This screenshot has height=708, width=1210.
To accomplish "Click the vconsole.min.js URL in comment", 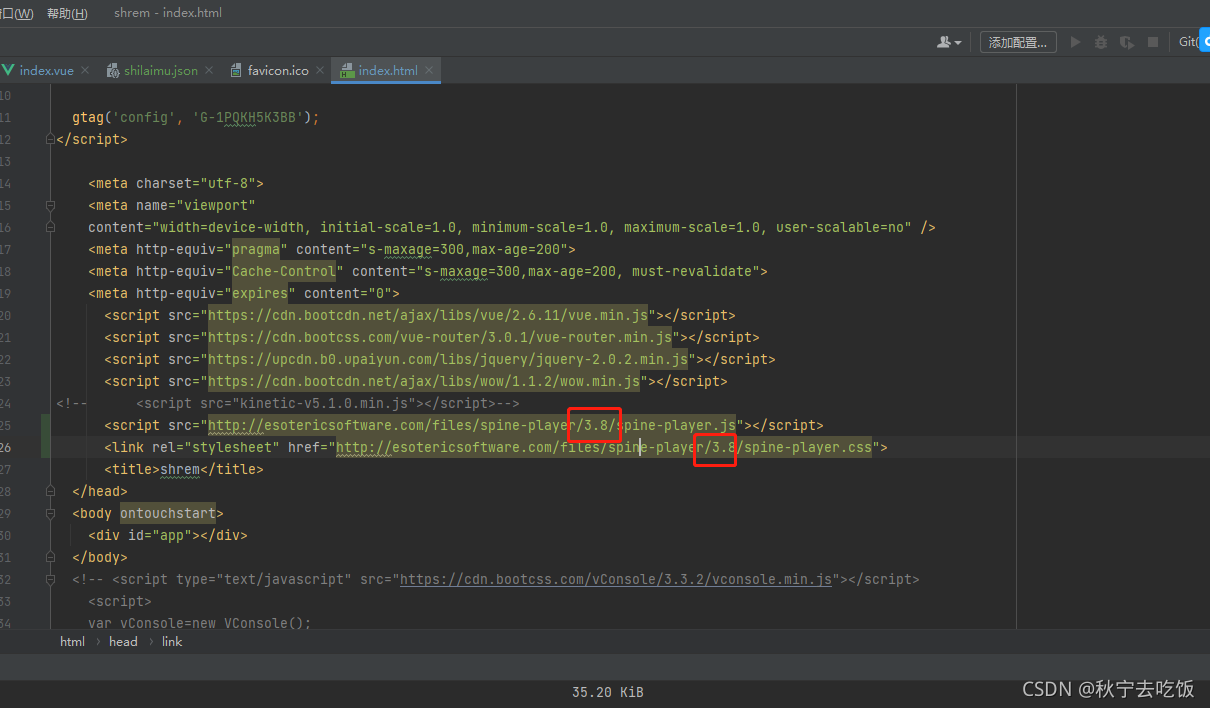I will tap(616, 579).
